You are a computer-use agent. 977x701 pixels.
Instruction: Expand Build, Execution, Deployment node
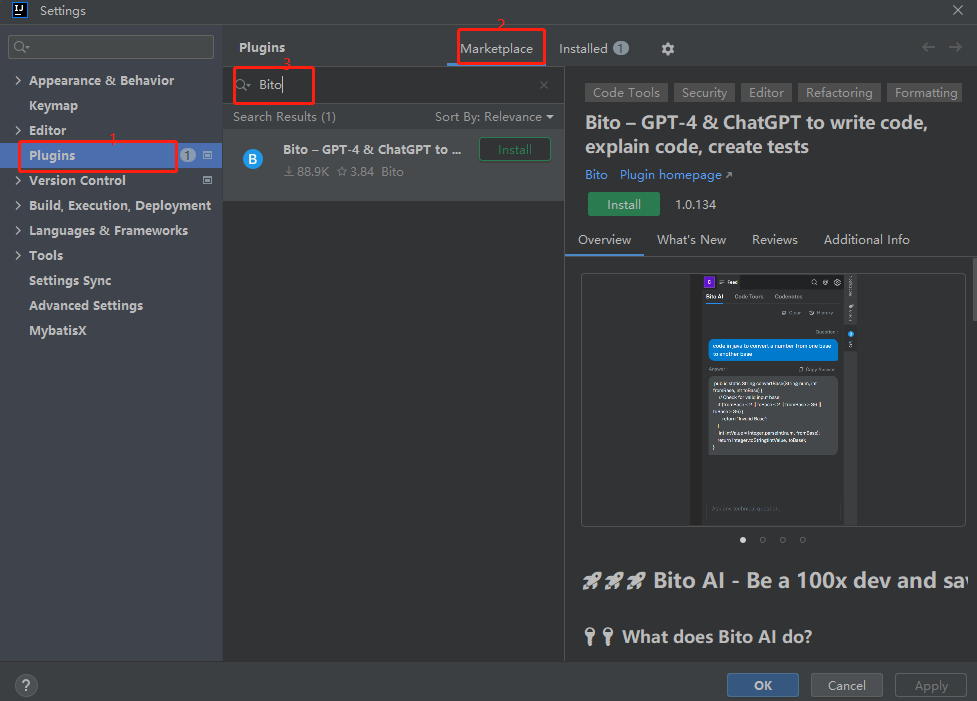pyautogui.click(x=17, y=205)
